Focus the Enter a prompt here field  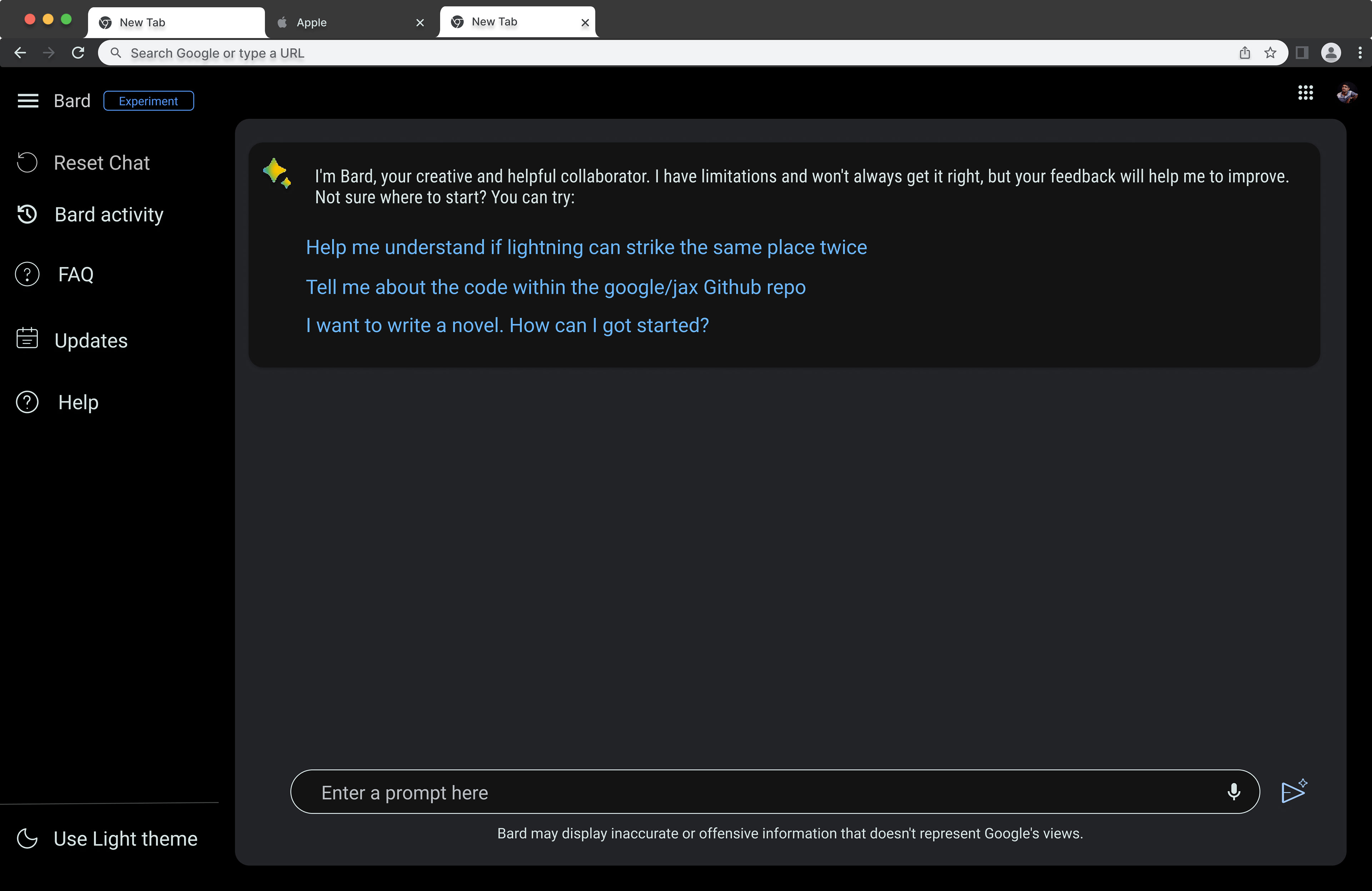pyautogui.click(x=775, y=792)
